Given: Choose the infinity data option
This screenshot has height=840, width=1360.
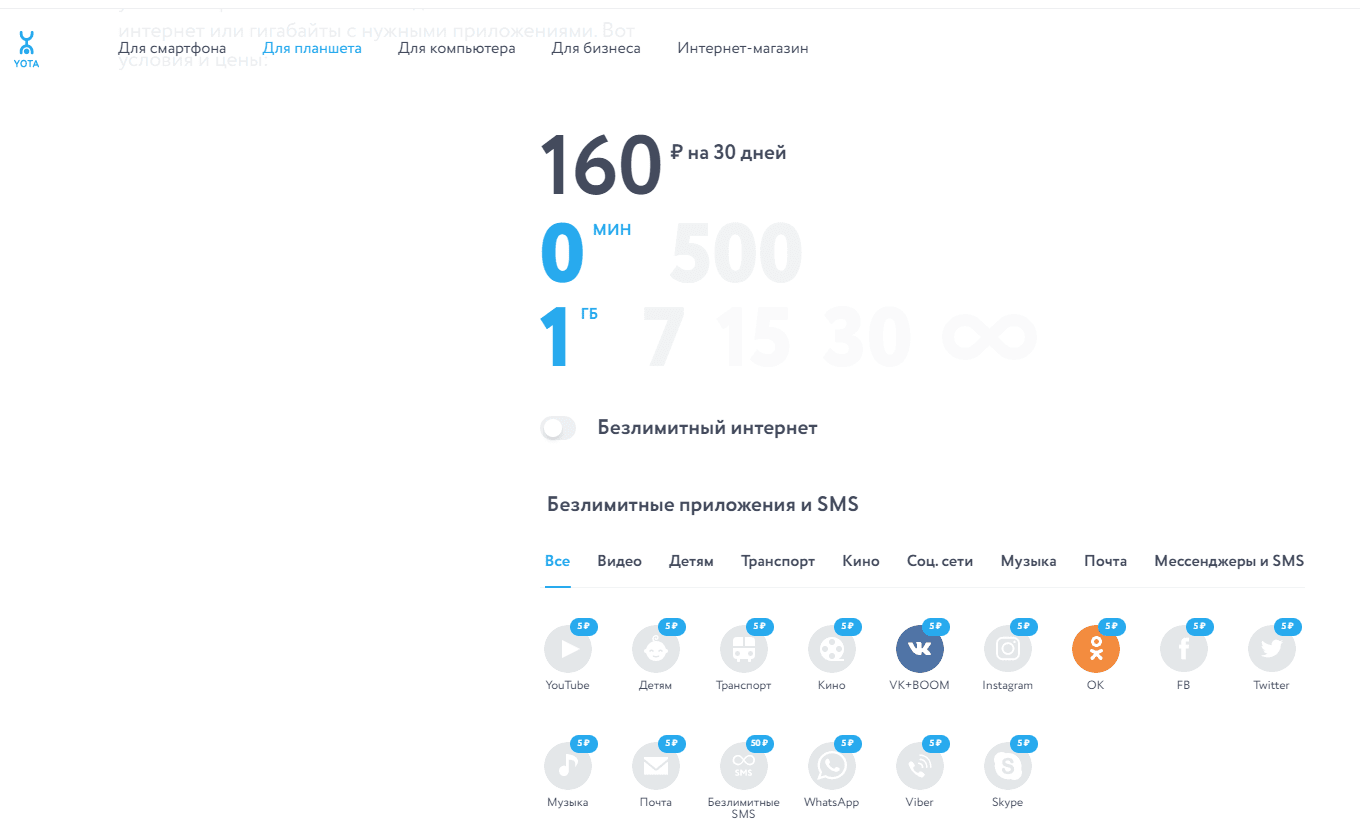Looking at the screenshot, I should (x=989, y=337).
